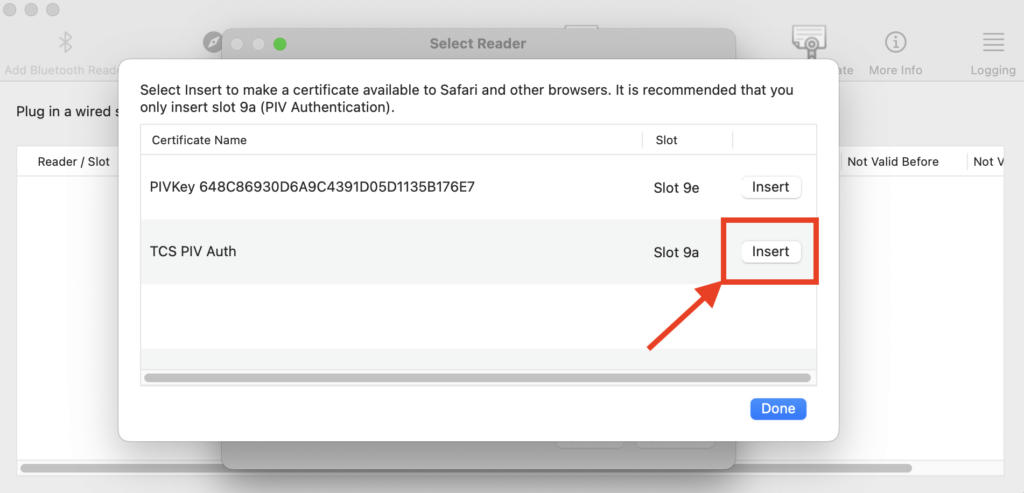Click the Reader / Slot column header
Screen dimensions: 1024x493
[74, 161]
